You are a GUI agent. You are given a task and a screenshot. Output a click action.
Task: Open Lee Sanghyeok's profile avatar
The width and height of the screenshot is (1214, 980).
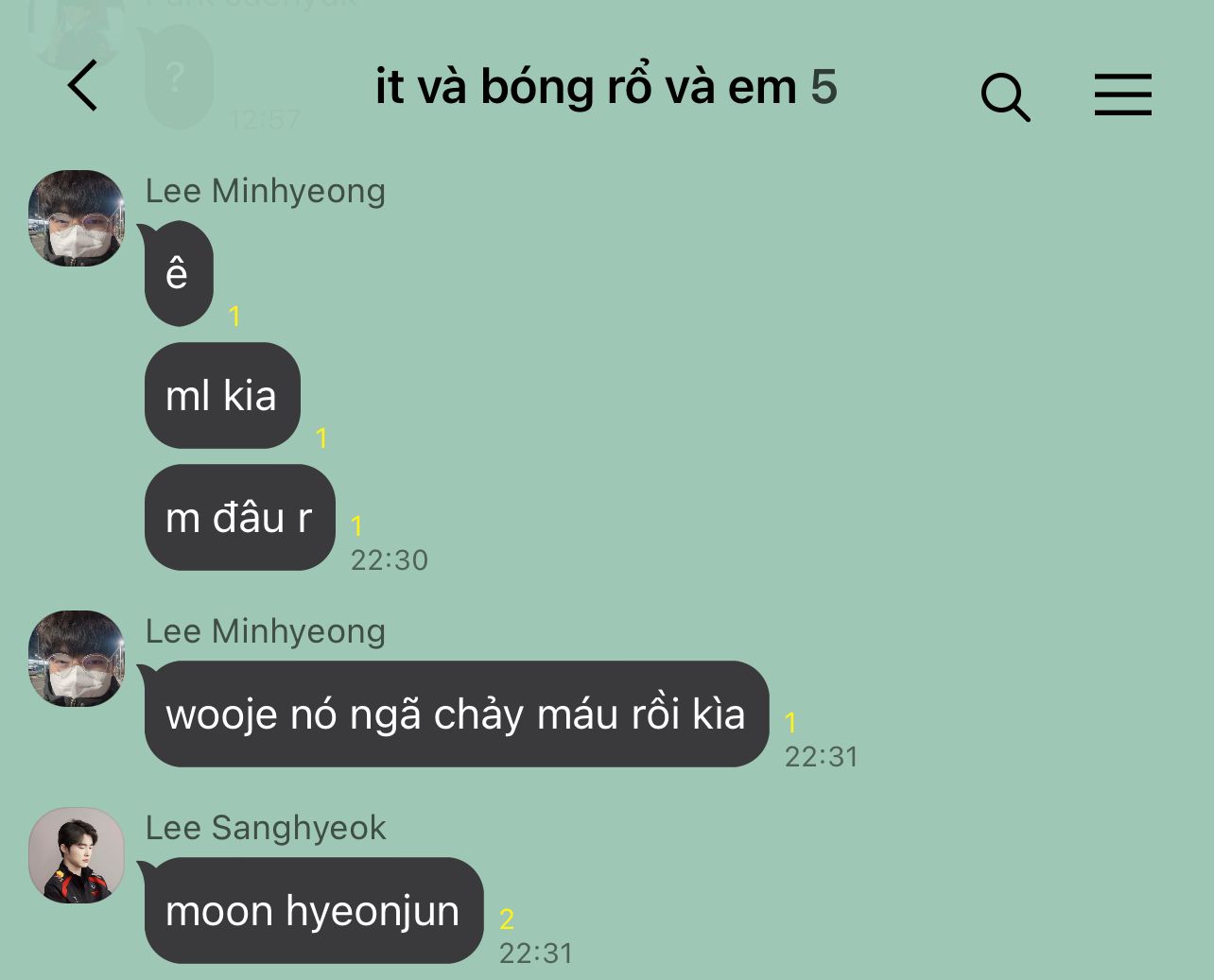[77, 855]
